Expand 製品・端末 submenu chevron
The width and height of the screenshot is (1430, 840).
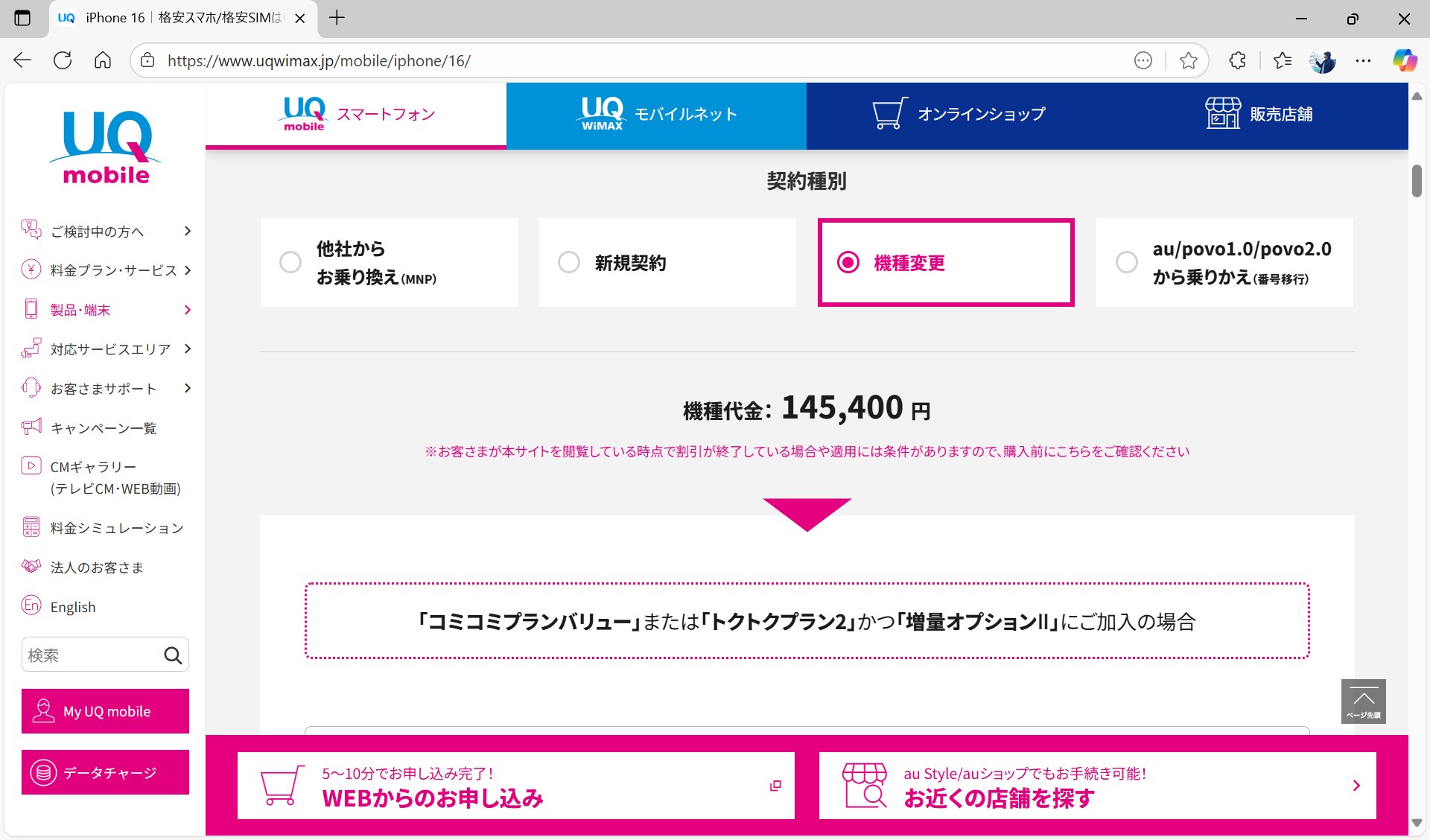click(188, 310)
